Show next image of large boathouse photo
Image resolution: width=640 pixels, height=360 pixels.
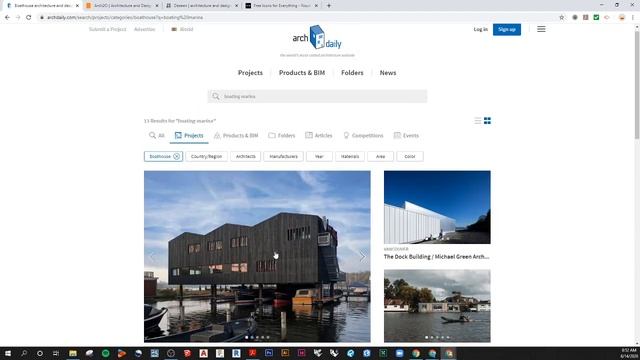[362, 256]
